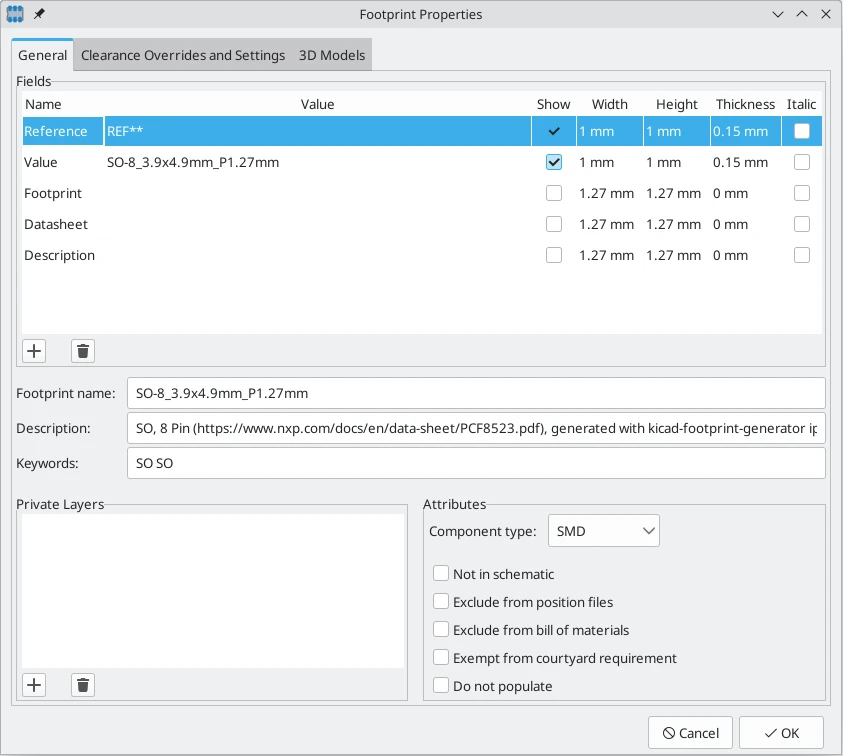The image size is (843, 756).
Task: Click the pin window icon
Action: tap(39, 15)
